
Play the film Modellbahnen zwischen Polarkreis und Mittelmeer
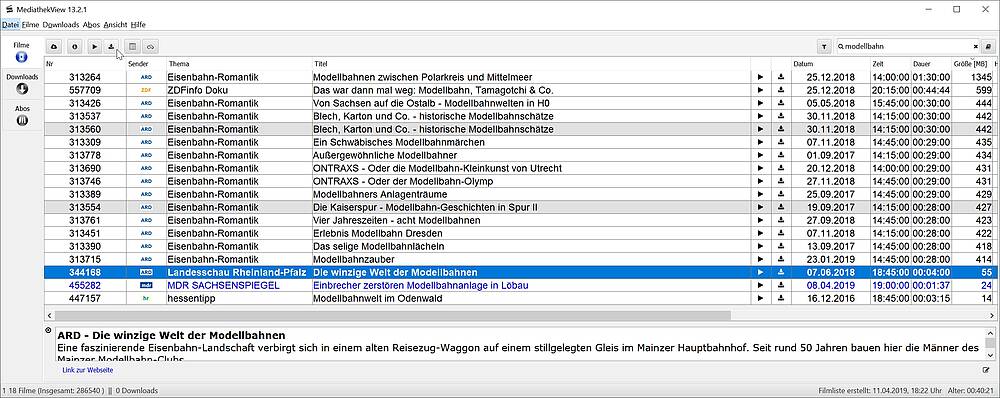tap(760, 77)
